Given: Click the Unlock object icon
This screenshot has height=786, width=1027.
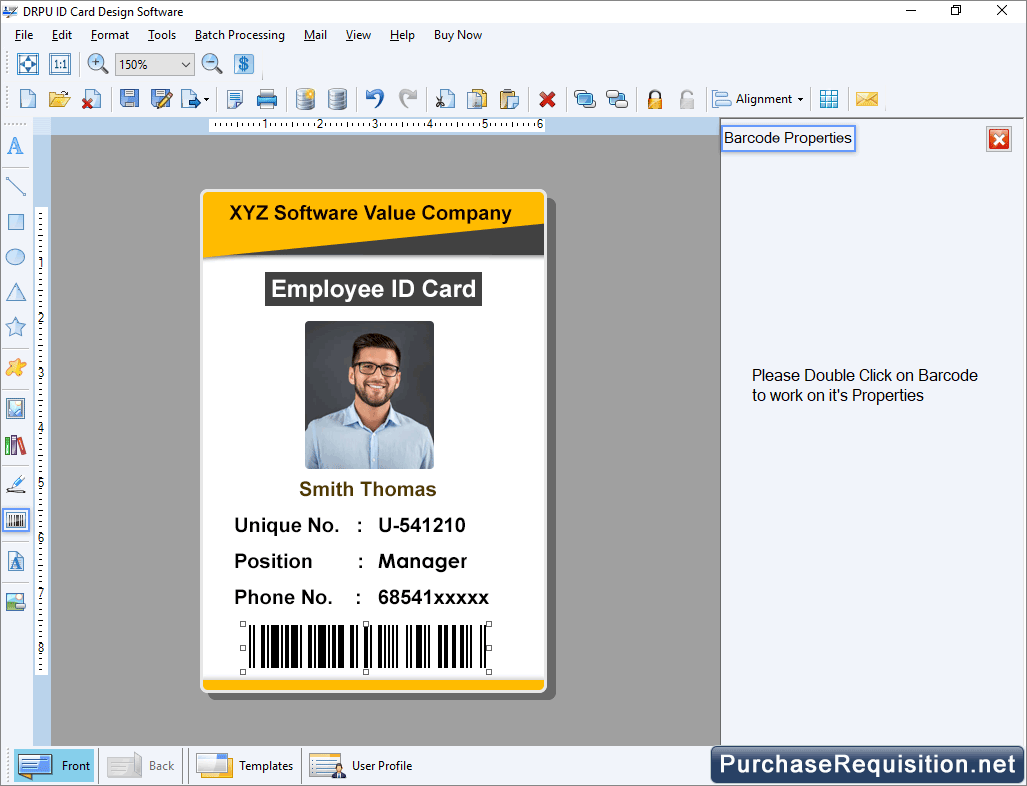Looking at the screenshot, I should 687,99.
